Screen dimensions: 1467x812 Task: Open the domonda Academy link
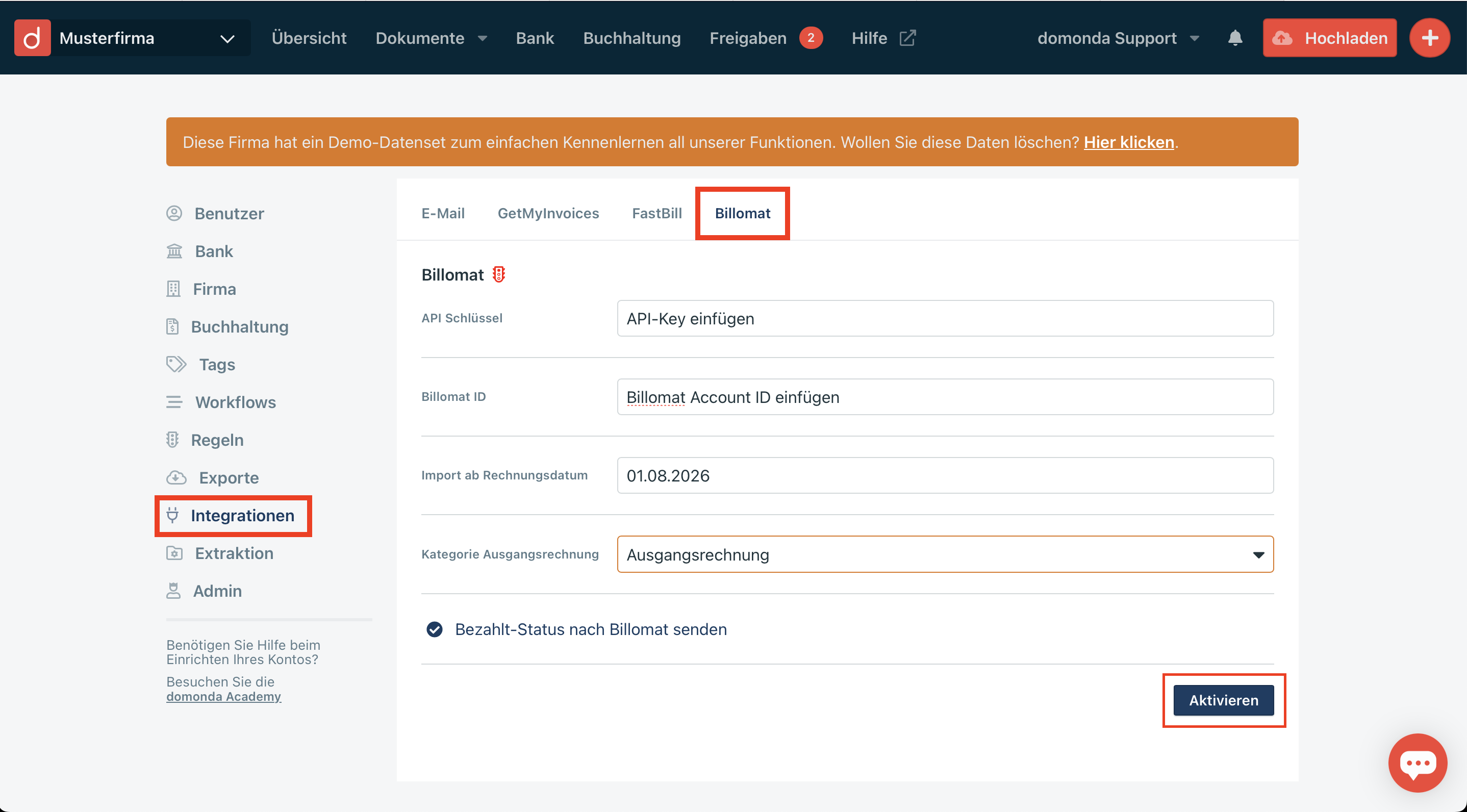(x=224, y=696)
